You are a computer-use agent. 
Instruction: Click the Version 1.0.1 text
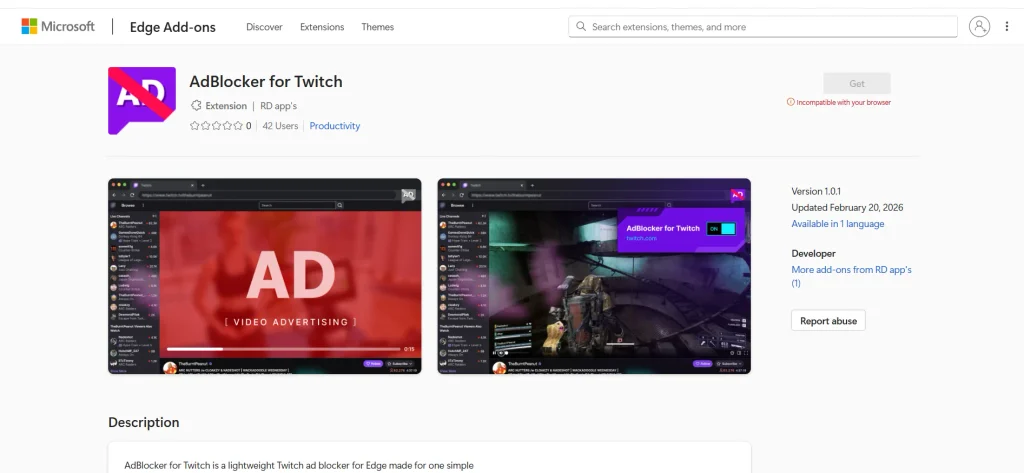(x=816, y=191)
